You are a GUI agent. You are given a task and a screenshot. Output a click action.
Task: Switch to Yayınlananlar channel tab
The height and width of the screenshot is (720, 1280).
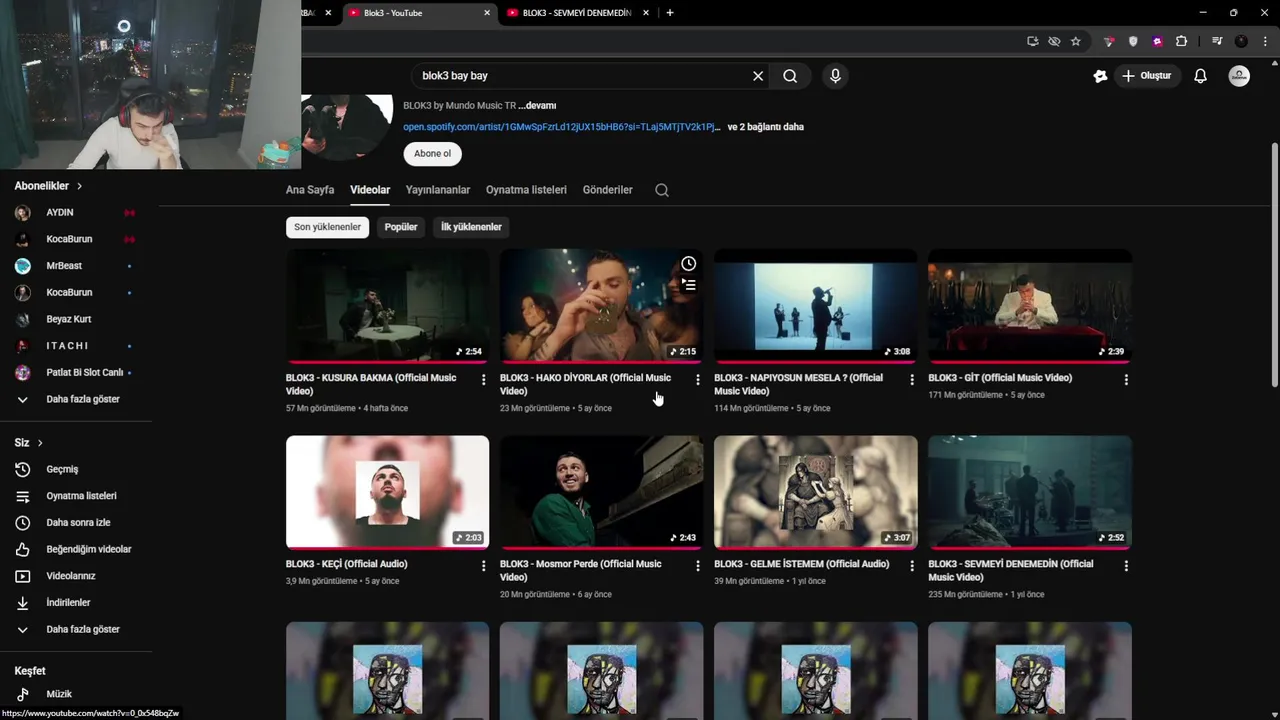[438, 190]
